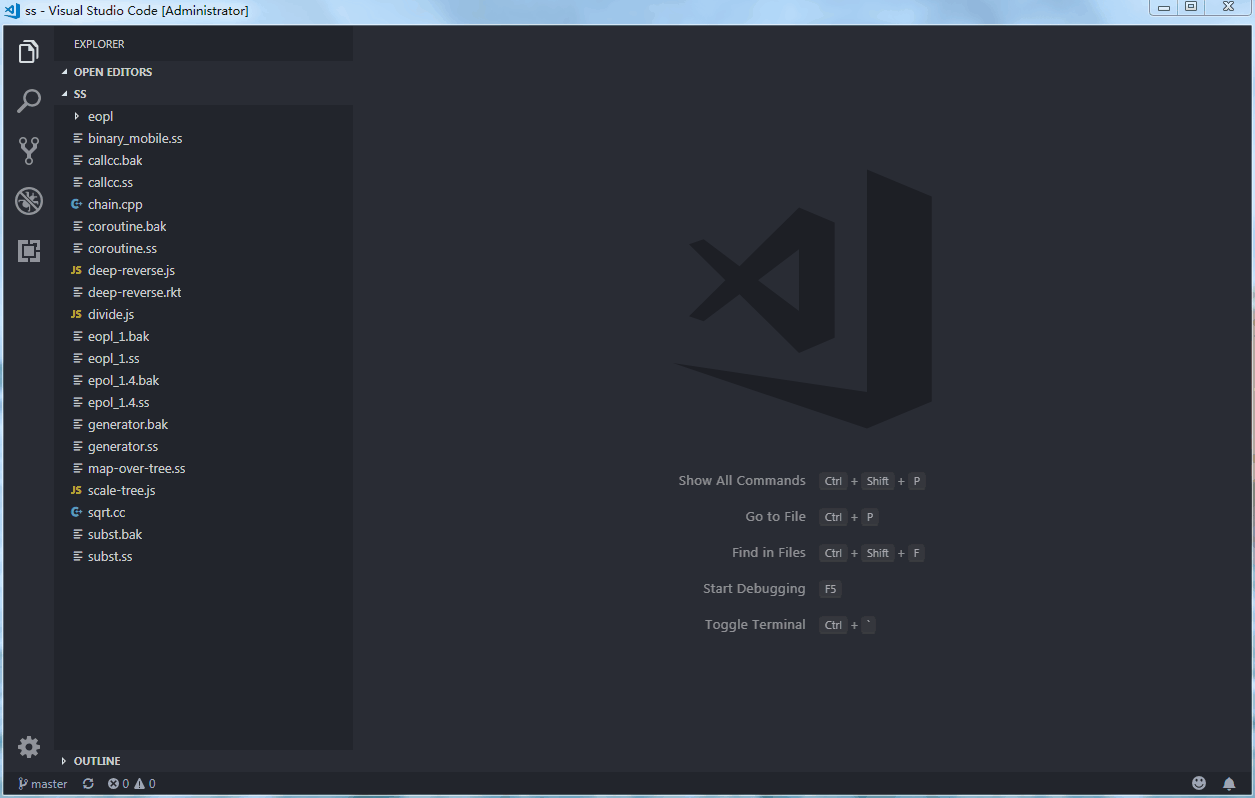Screen dimensions: 1255x798
Task: Open the Search panel icon
Action: point(29,100)
